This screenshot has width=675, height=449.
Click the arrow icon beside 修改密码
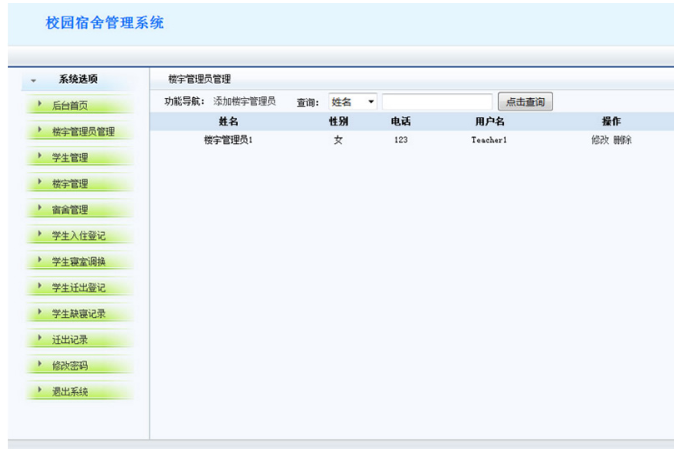(39, 365)
